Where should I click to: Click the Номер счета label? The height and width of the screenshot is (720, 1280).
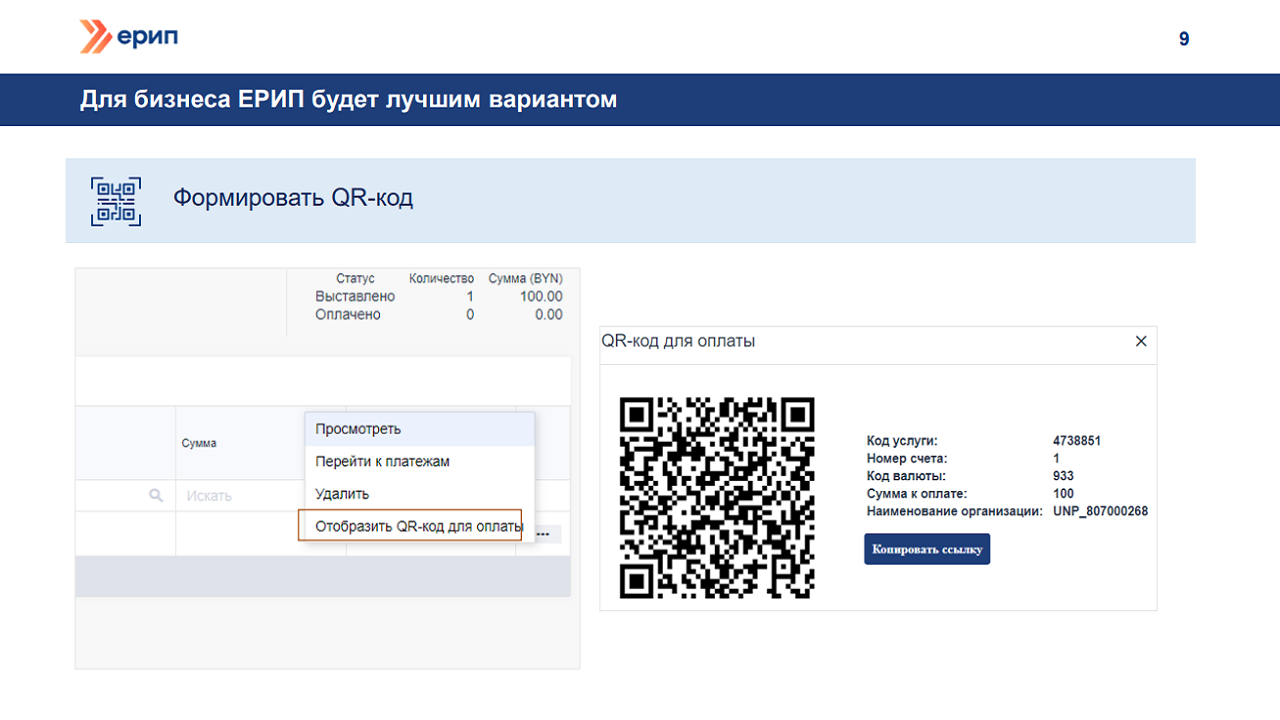(x=907, y=458)
